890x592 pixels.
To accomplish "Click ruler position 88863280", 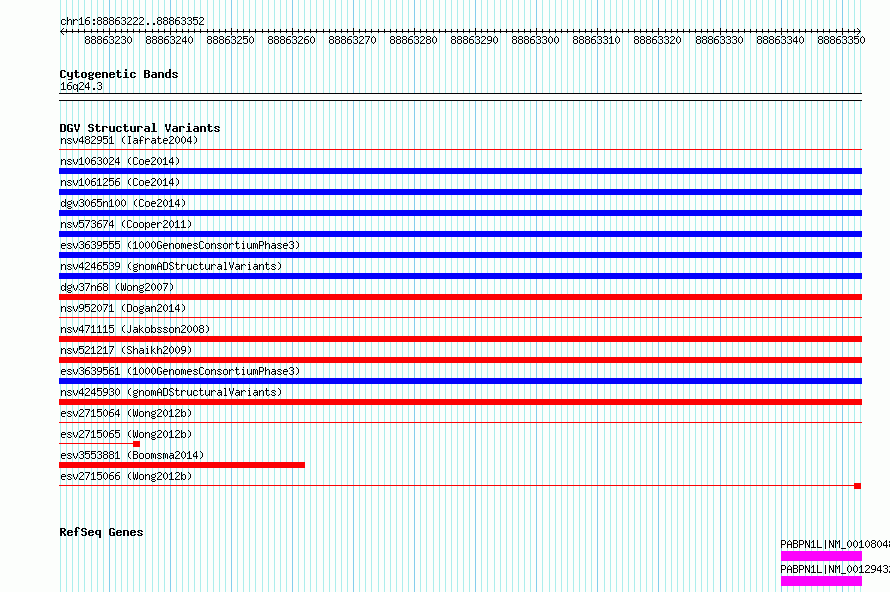I will click(413, 40).
